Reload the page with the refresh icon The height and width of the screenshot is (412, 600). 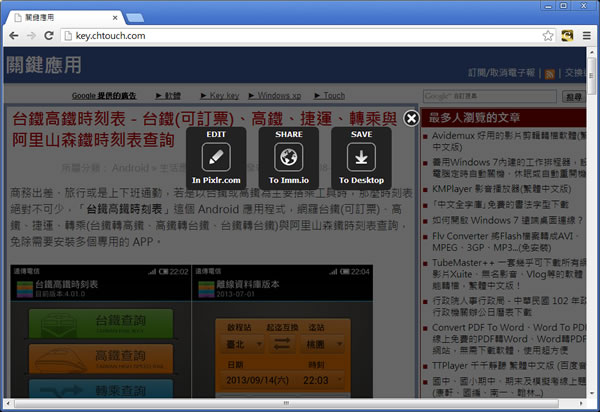coord(49,36)
